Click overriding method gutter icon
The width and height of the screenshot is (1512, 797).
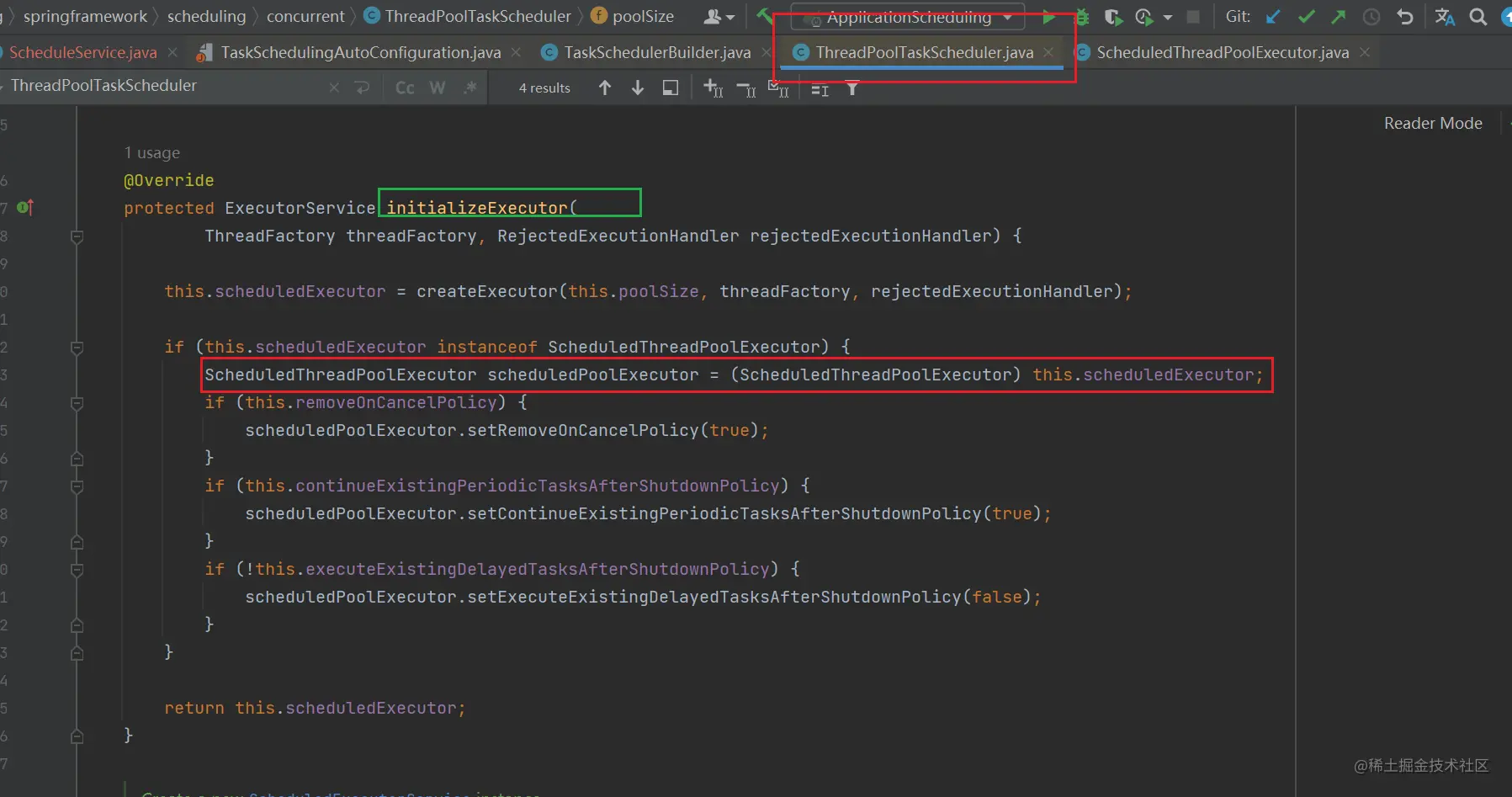point(25,207)
